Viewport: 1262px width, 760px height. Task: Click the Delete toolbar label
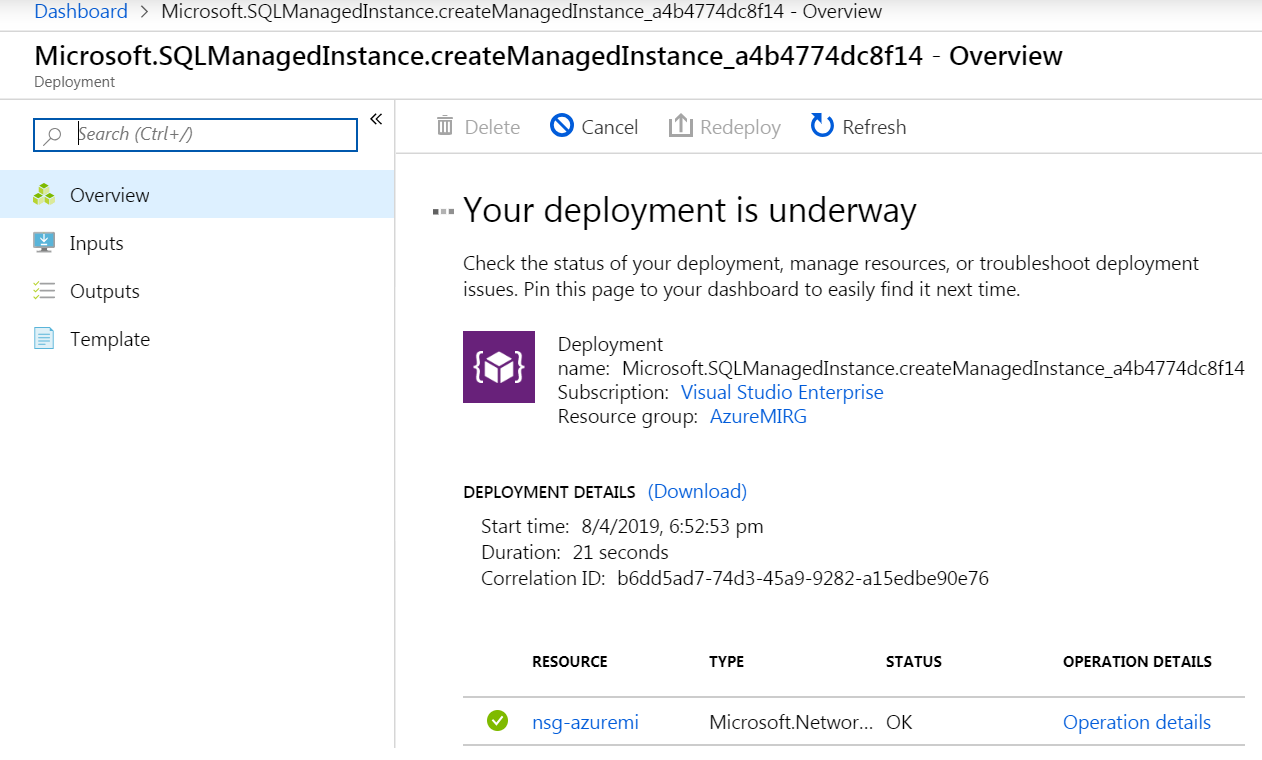[x=492, y=127]
